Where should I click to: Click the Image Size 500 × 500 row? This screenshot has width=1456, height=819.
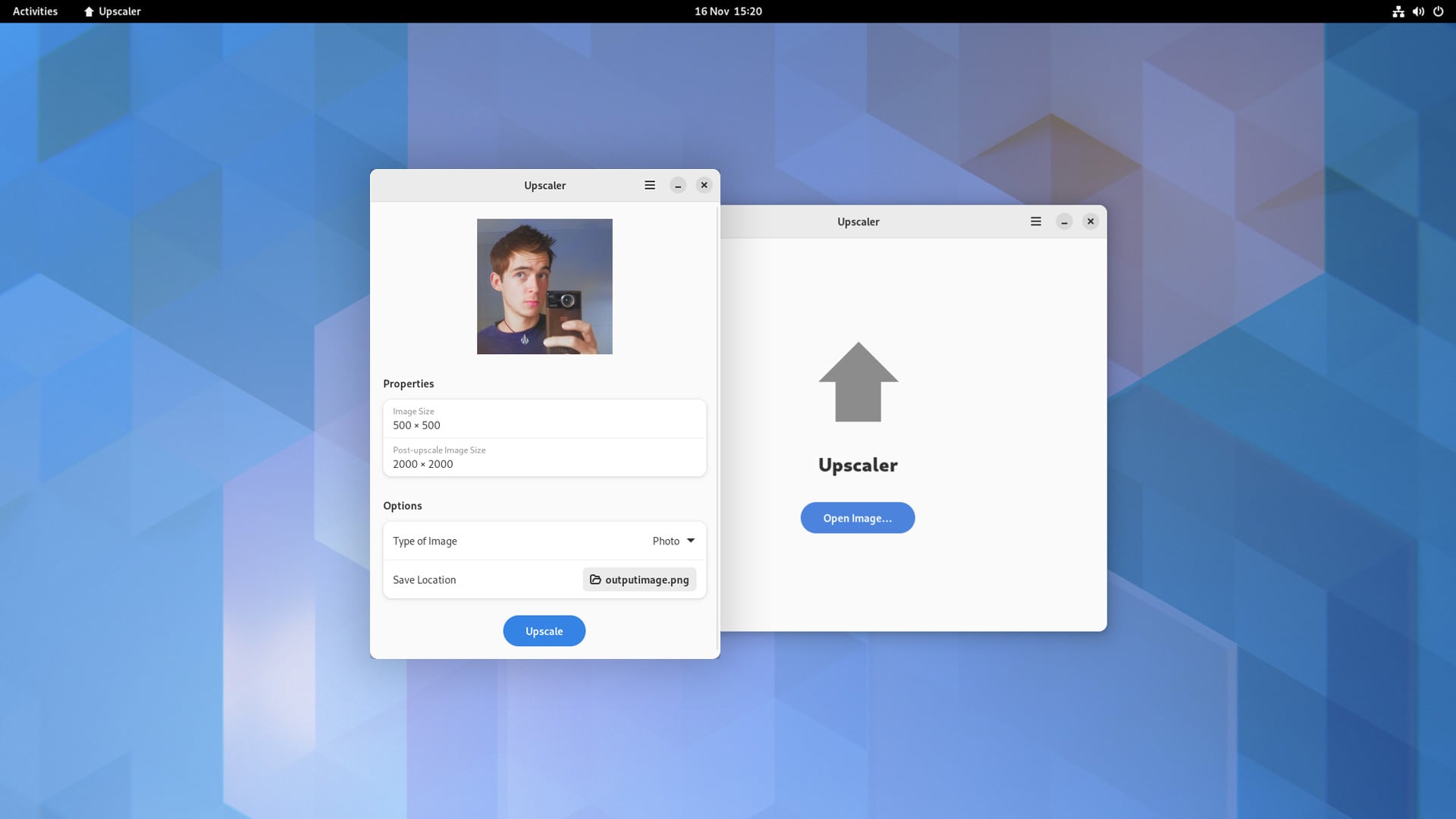tap(544, 419)
